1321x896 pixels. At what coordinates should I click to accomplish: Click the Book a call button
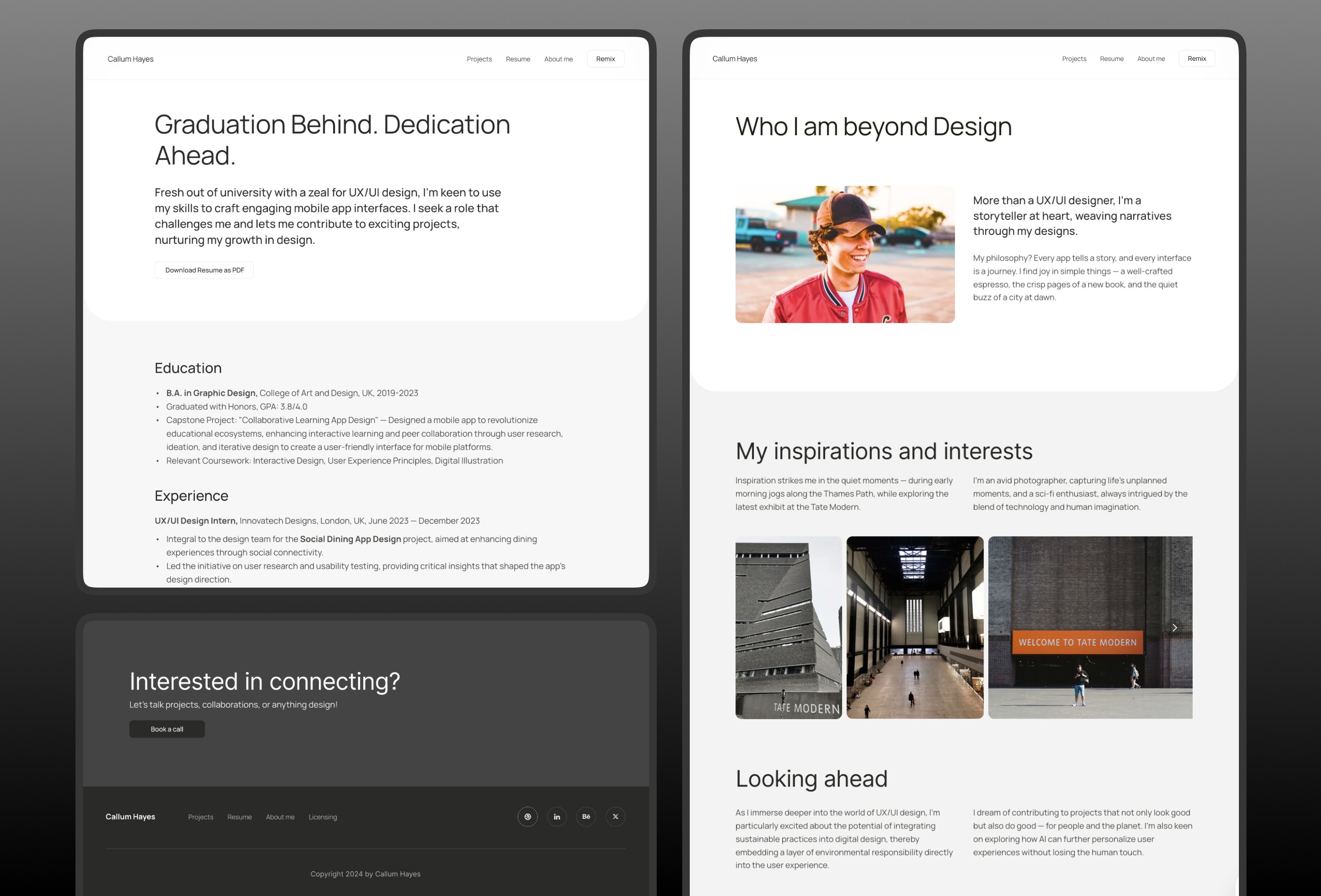click(x=167, y=729)
